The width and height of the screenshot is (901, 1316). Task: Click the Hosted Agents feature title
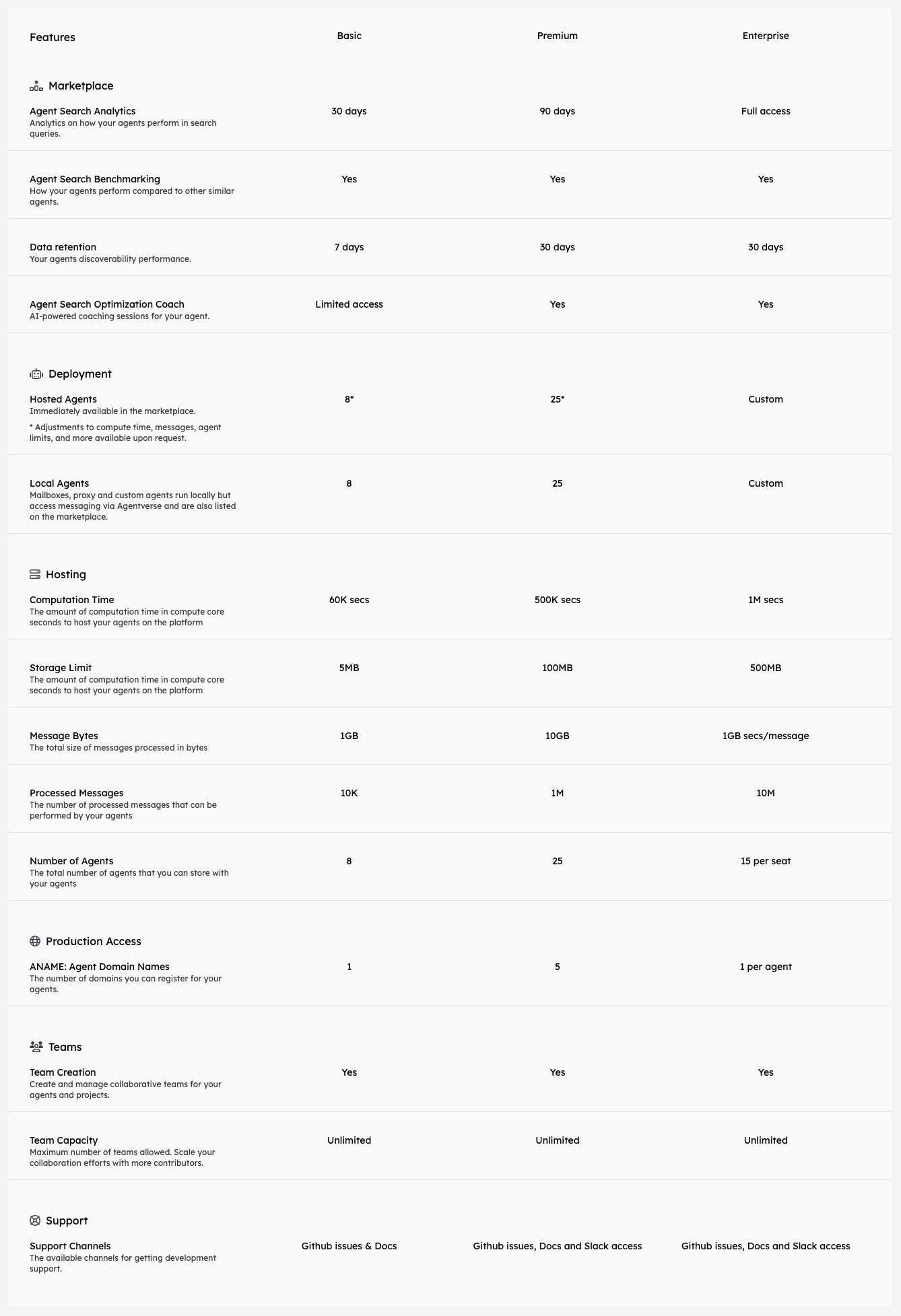(63, 399)
